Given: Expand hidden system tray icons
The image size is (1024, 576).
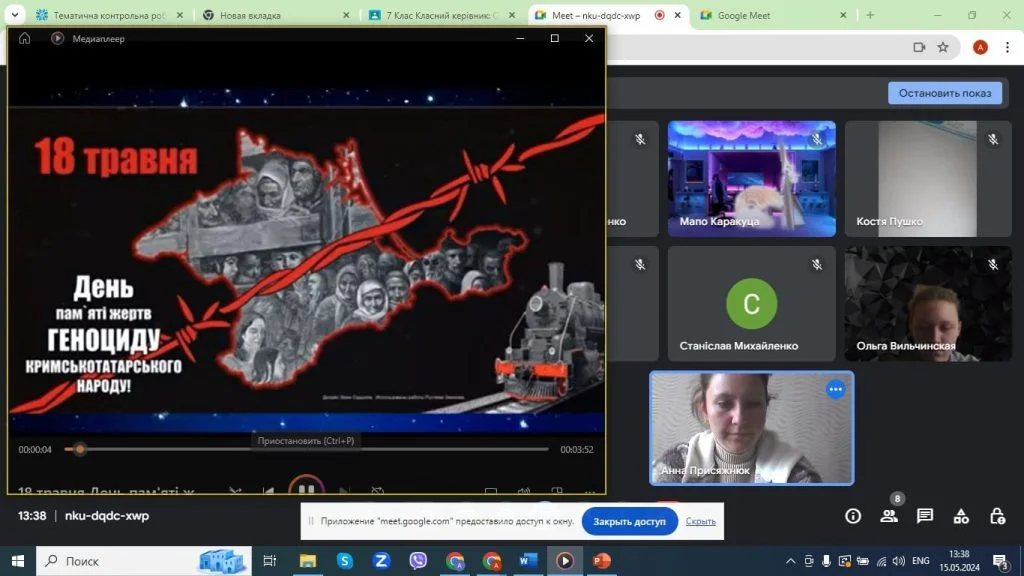Looking at the screenshot, I should (790, 561).
